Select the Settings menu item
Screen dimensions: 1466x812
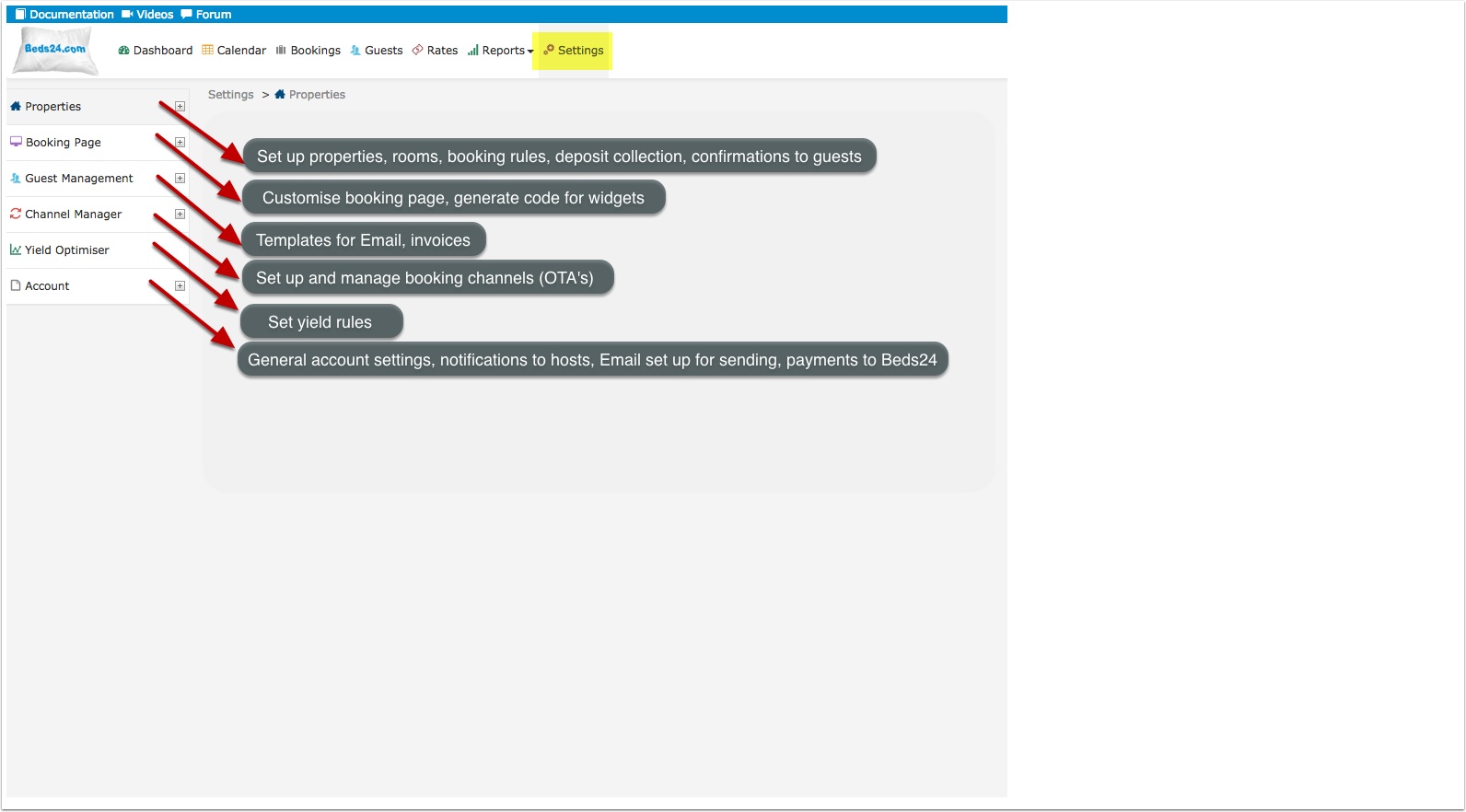[574, 51]
